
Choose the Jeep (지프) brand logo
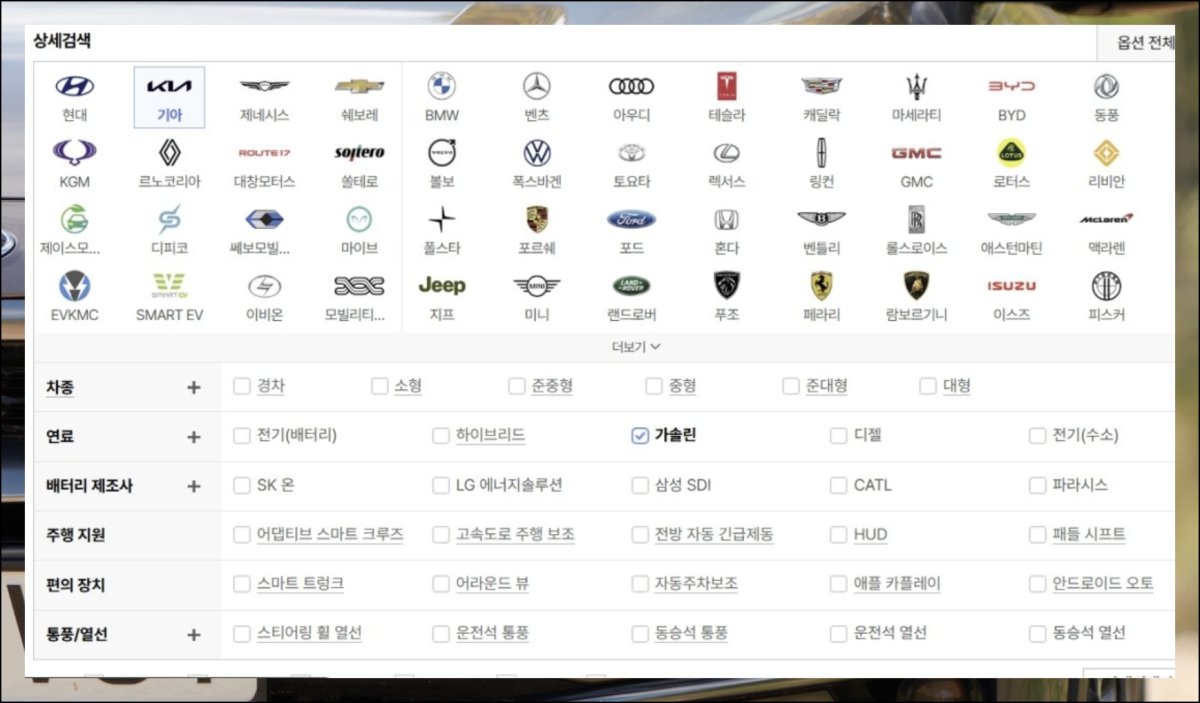click(x=442, y=285)
